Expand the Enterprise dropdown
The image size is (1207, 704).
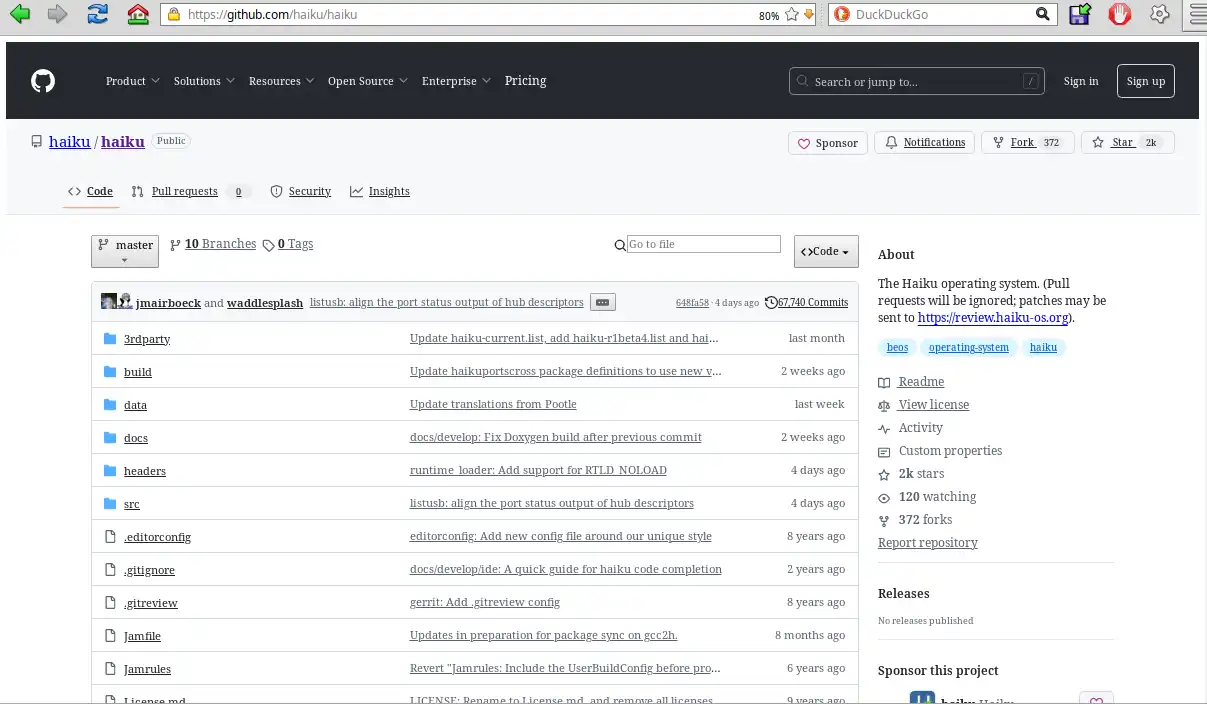point(456,81)
